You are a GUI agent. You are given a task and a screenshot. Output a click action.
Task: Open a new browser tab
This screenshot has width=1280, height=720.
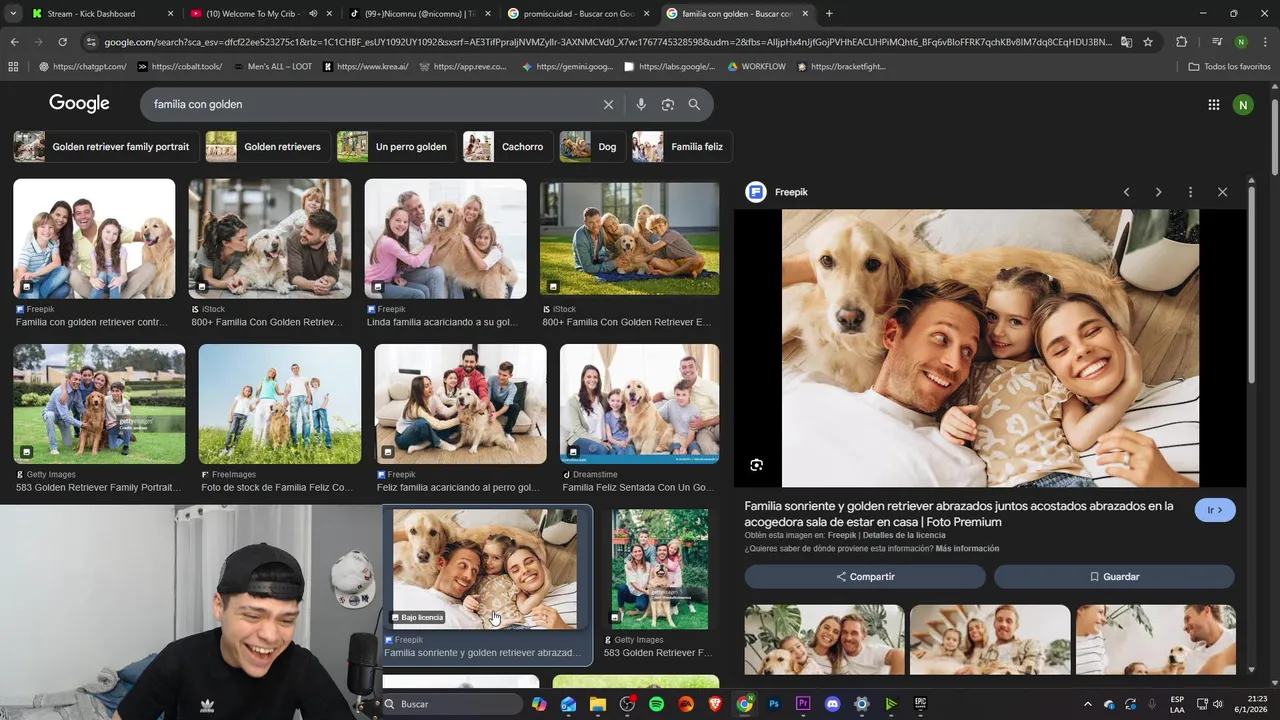pos(829,14)
